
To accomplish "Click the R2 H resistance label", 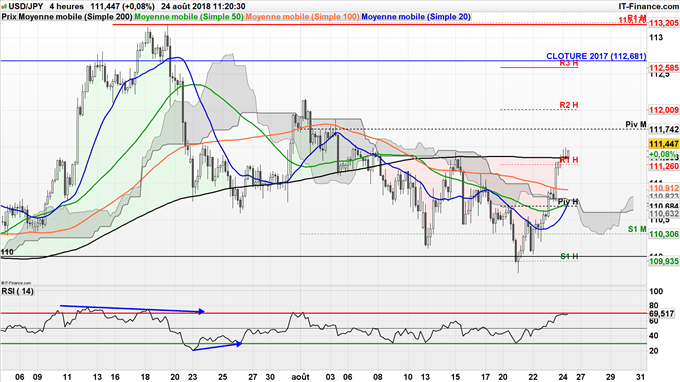I will pyautogui.click(x=569, y=105).
